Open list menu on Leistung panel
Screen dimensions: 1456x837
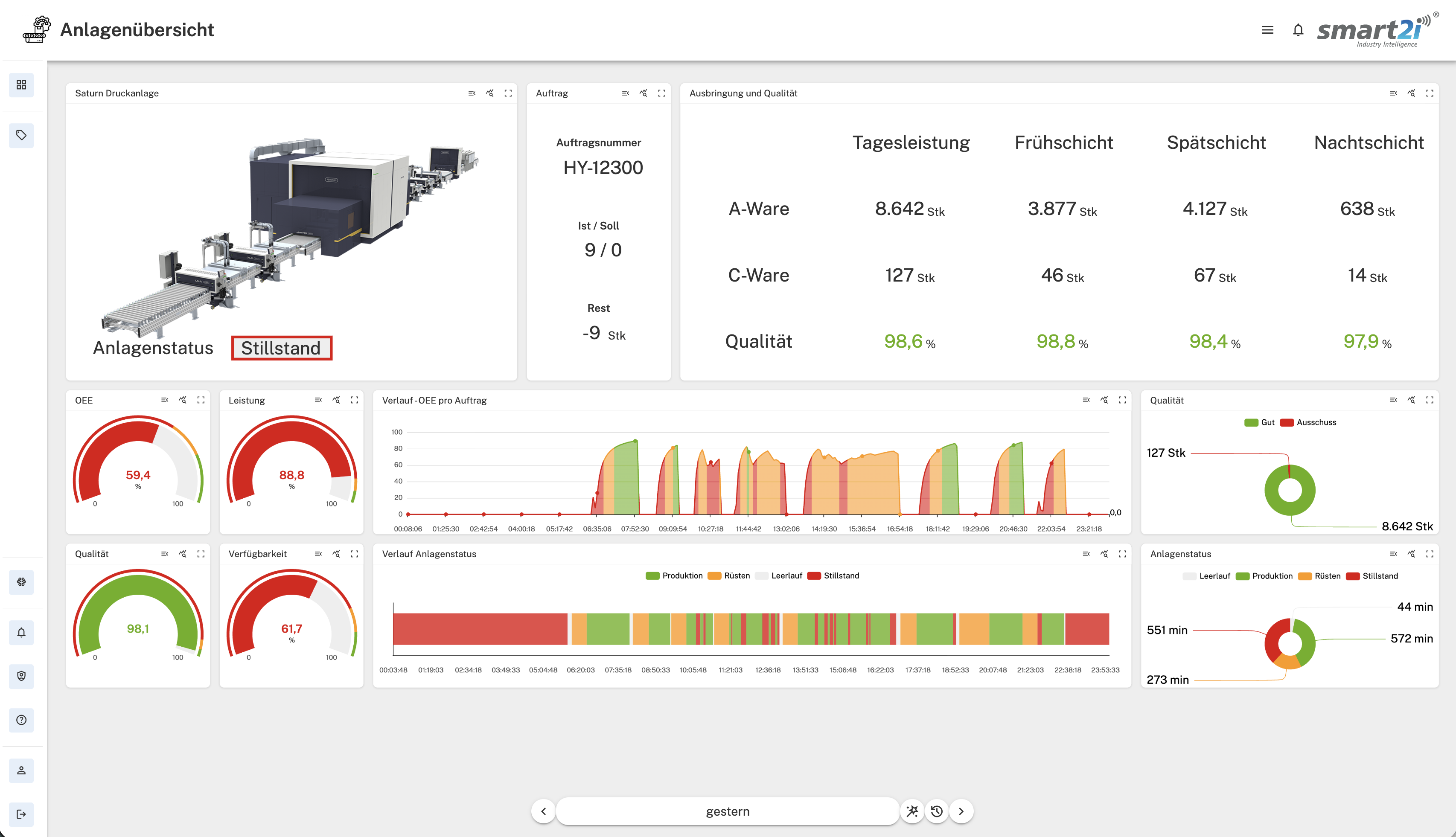(x=318, y=400)
